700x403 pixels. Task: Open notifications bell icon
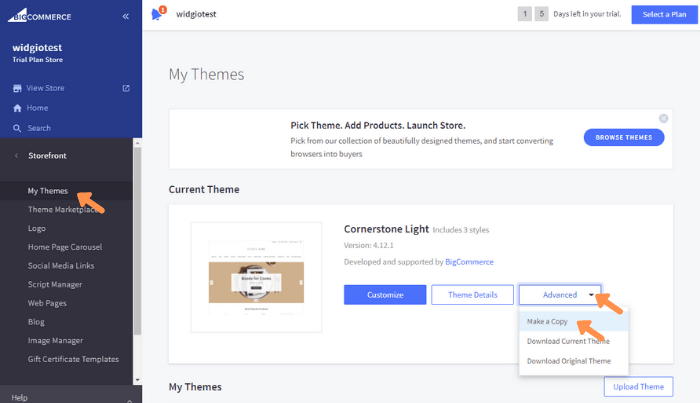coord(157,14)
